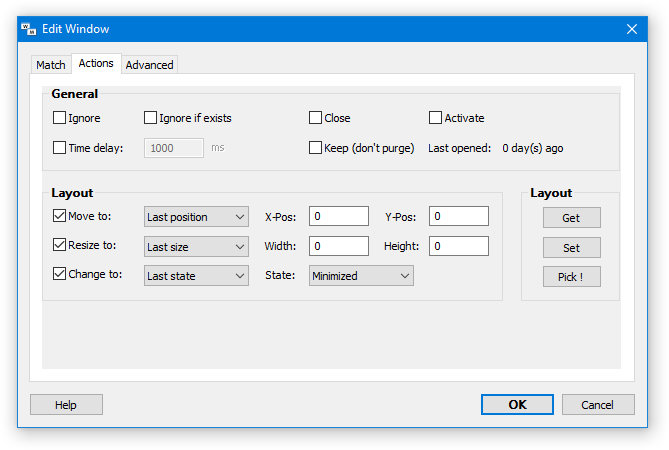This screenshot has width=669, height=450.
Task: Confirm changes with the OK button
Action: 517,404
